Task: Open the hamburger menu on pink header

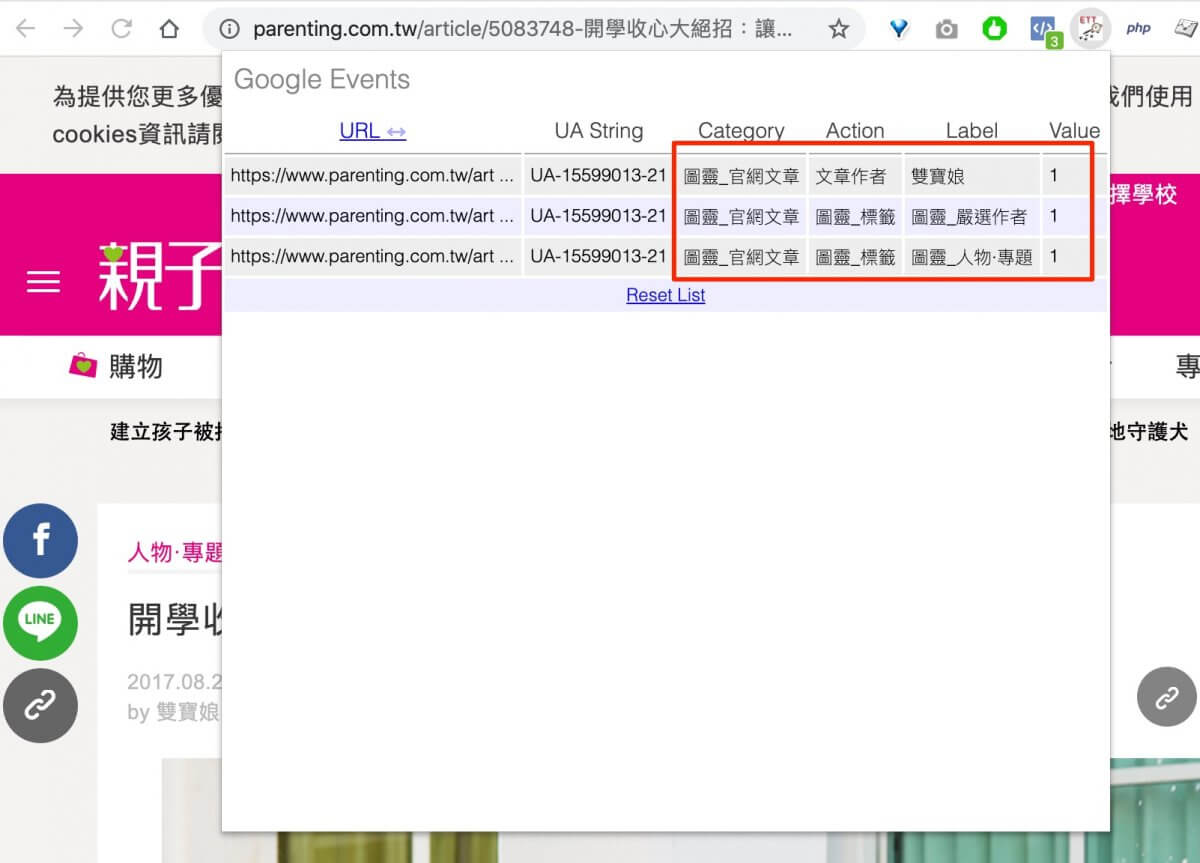Action: (x=43, y=282)
